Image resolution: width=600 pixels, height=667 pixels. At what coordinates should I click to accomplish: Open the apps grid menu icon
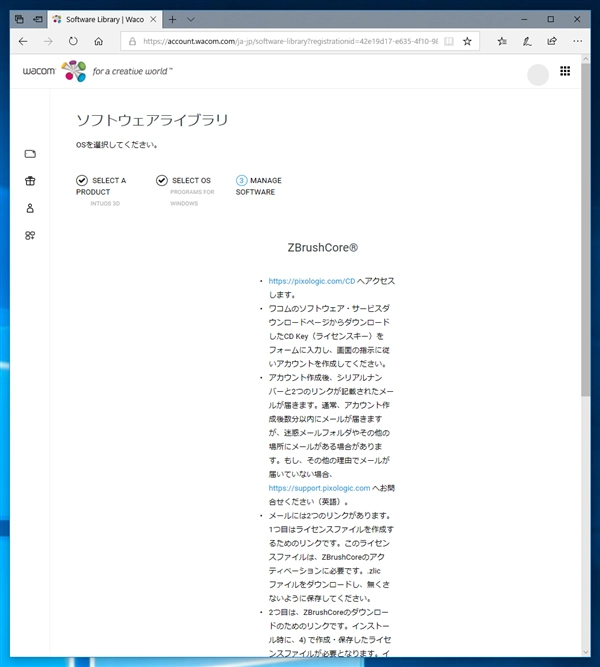click(565, 71)
